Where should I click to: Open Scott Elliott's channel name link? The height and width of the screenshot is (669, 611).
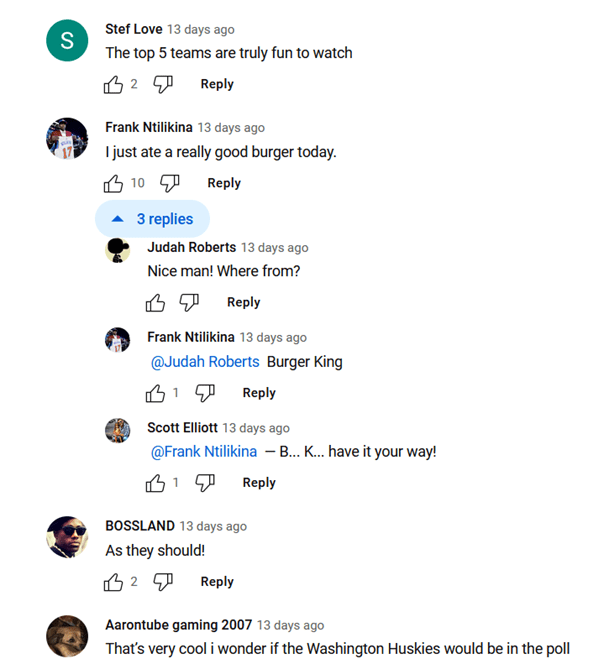(x=181, y=427)
